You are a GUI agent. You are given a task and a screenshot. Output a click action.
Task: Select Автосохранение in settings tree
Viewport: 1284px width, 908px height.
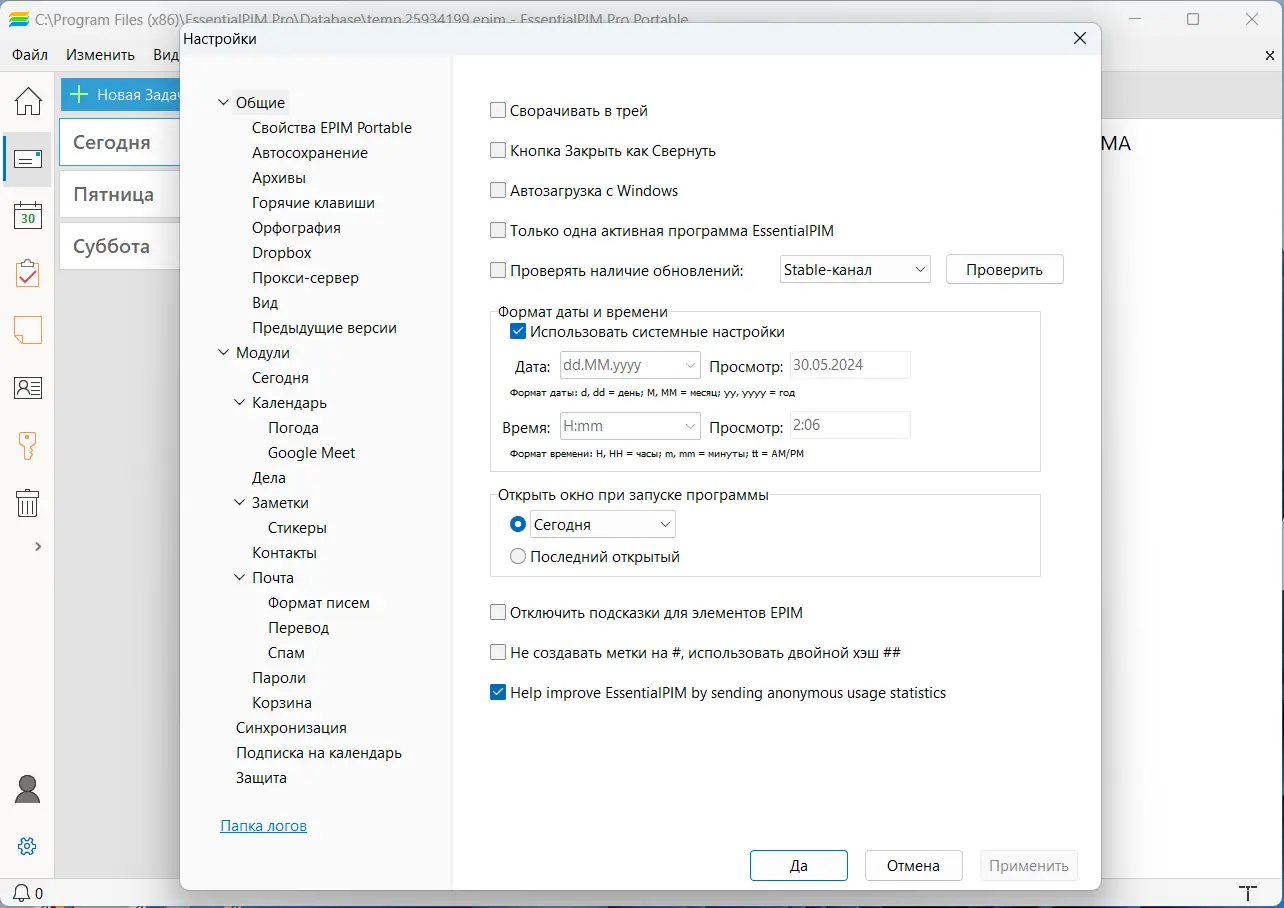coord(310,152)
